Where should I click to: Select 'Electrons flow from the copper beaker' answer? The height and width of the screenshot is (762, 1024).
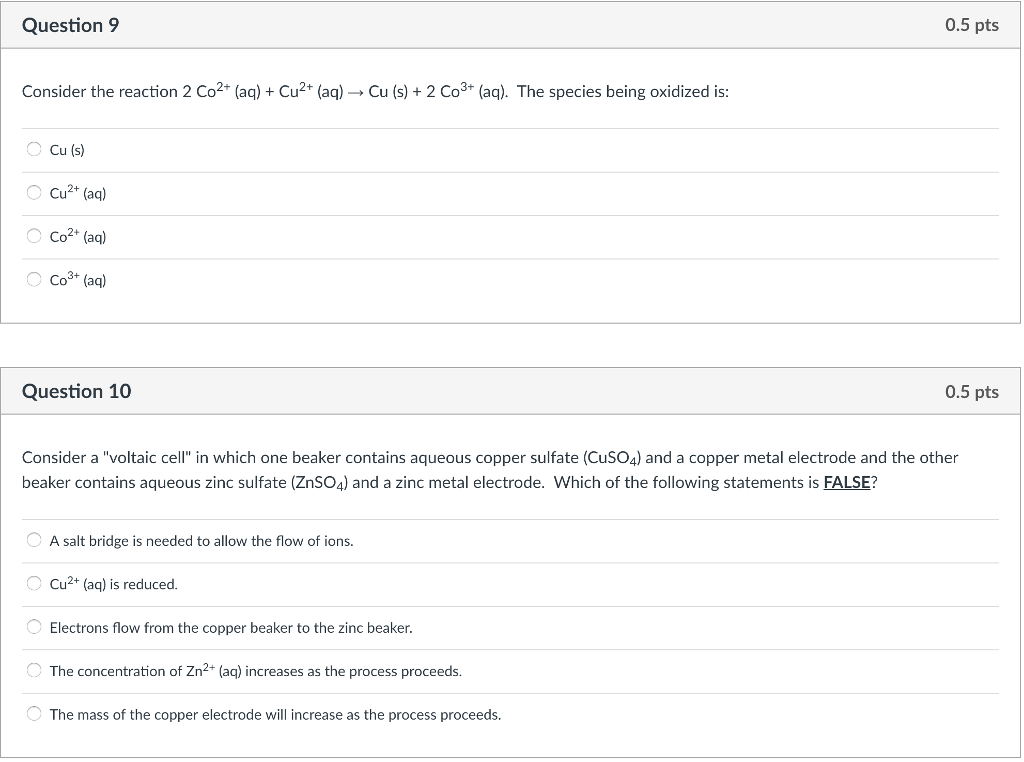click(34, 627)
